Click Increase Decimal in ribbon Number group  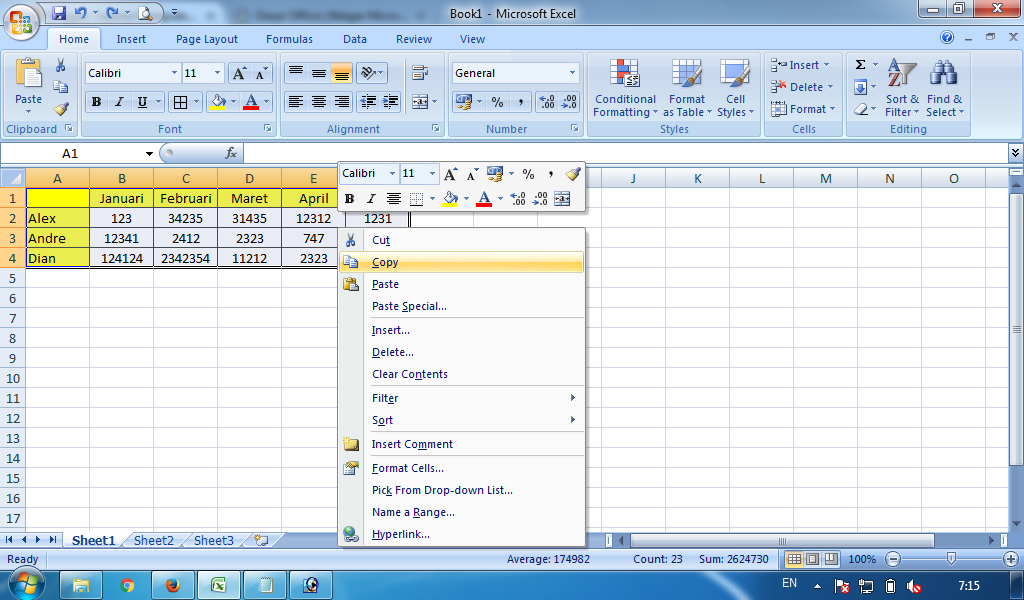click(x=547, y=102)
